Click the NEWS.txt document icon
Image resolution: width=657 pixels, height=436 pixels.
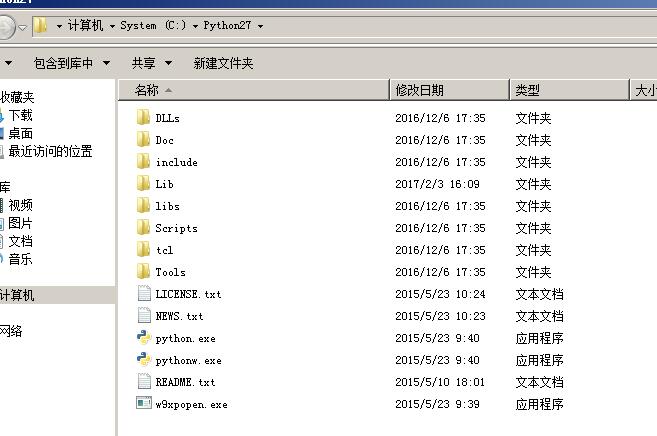click(x=144, y=315)
